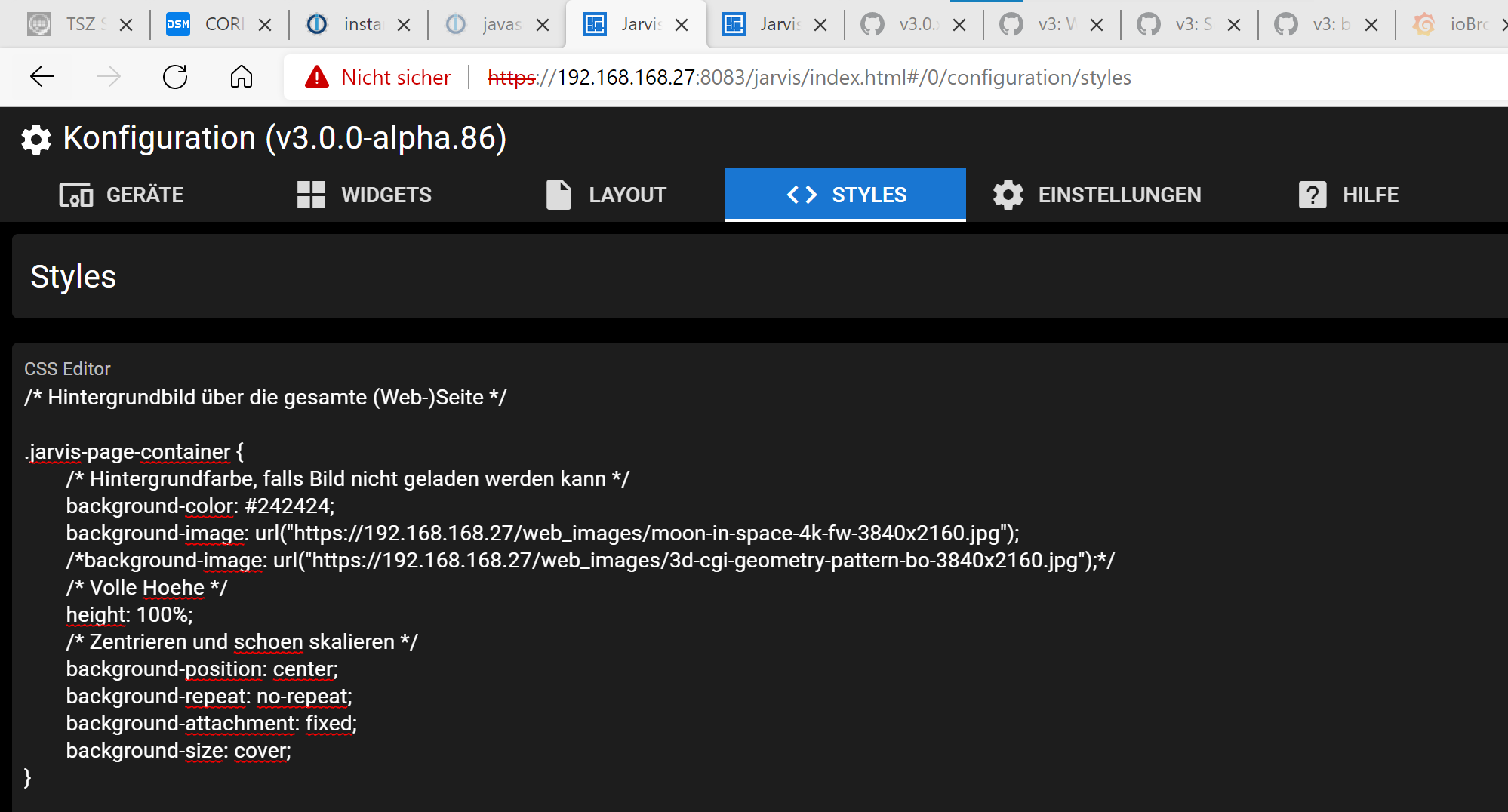
Task: Click the DSM favicon on CORE tab
Action: click(x=178, y=25)
